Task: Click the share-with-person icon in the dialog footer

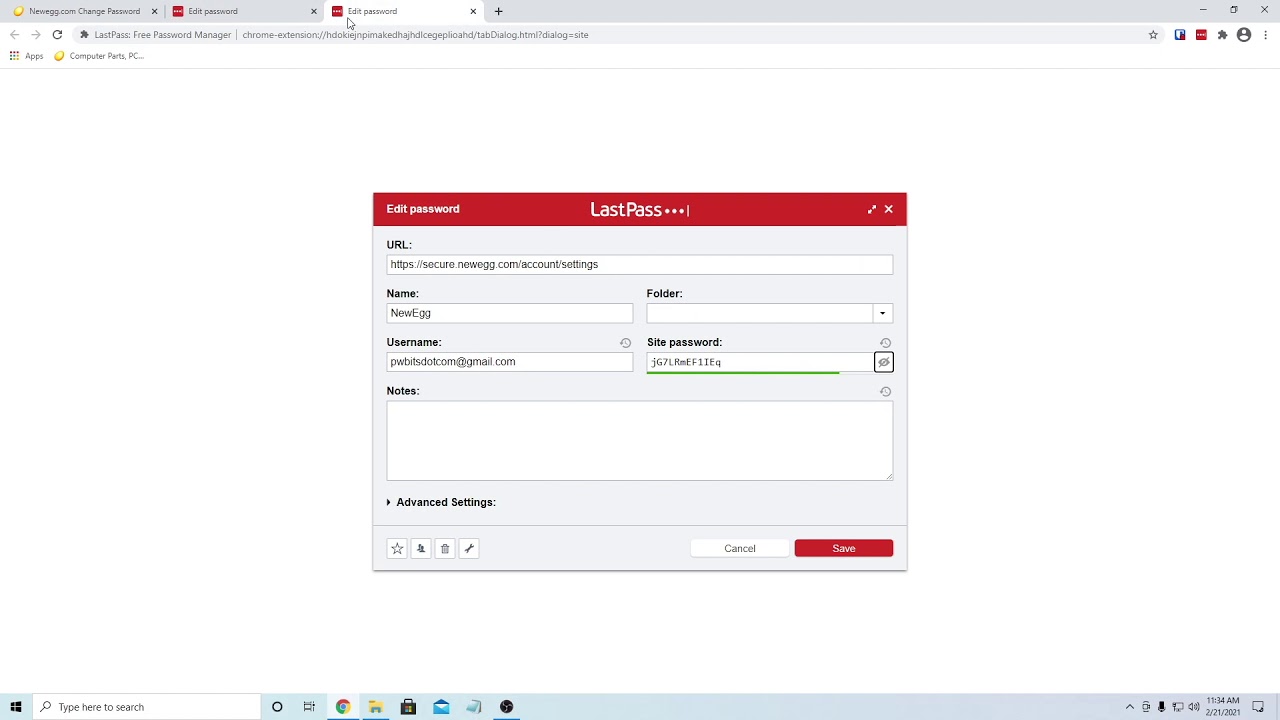Action: pyautogui.click(x=421, y=548)
